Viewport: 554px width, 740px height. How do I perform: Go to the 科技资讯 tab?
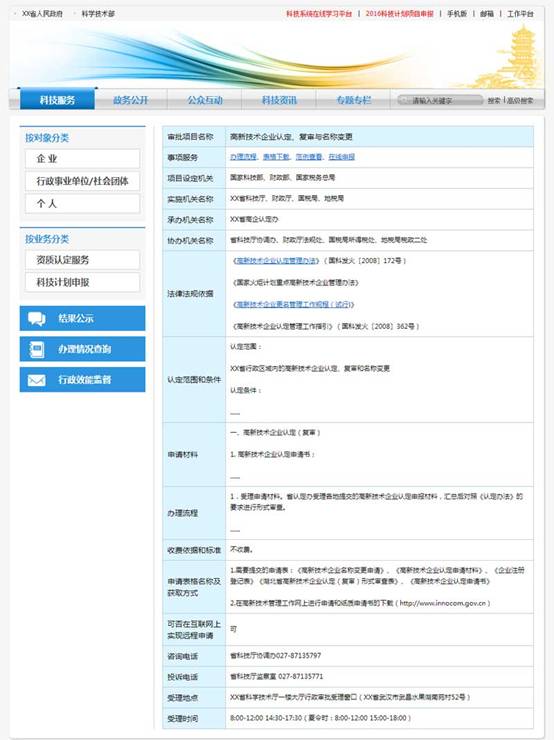pyautogui.click(x=279, y=100)
